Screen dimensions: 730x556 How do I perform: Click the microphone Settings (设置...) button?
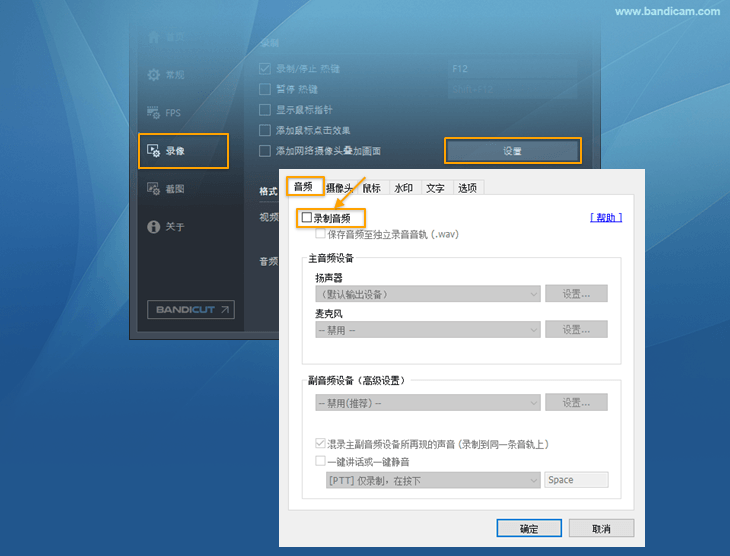(576, 329)
